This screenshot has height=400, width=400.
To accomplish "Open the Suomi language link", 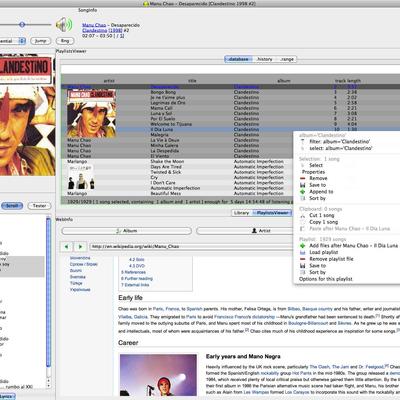I will (x=76, y=271).
